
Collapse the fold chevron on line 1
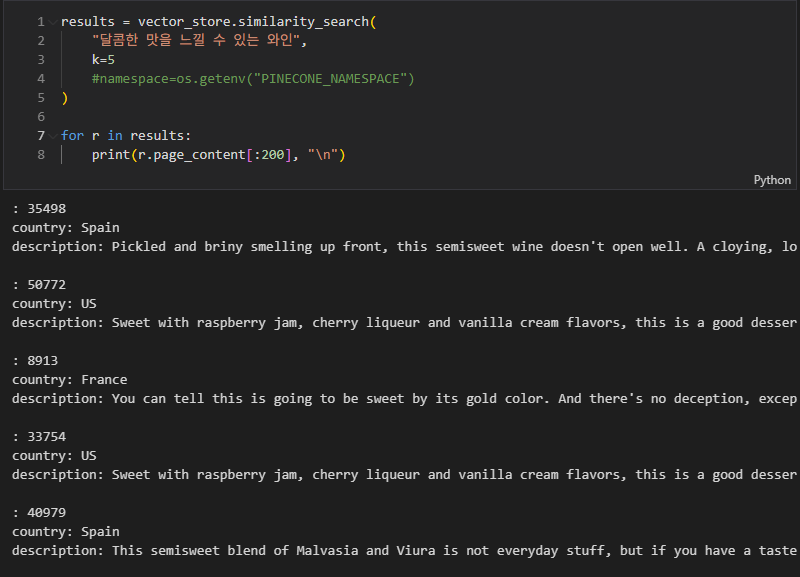[x=53, y=22]
